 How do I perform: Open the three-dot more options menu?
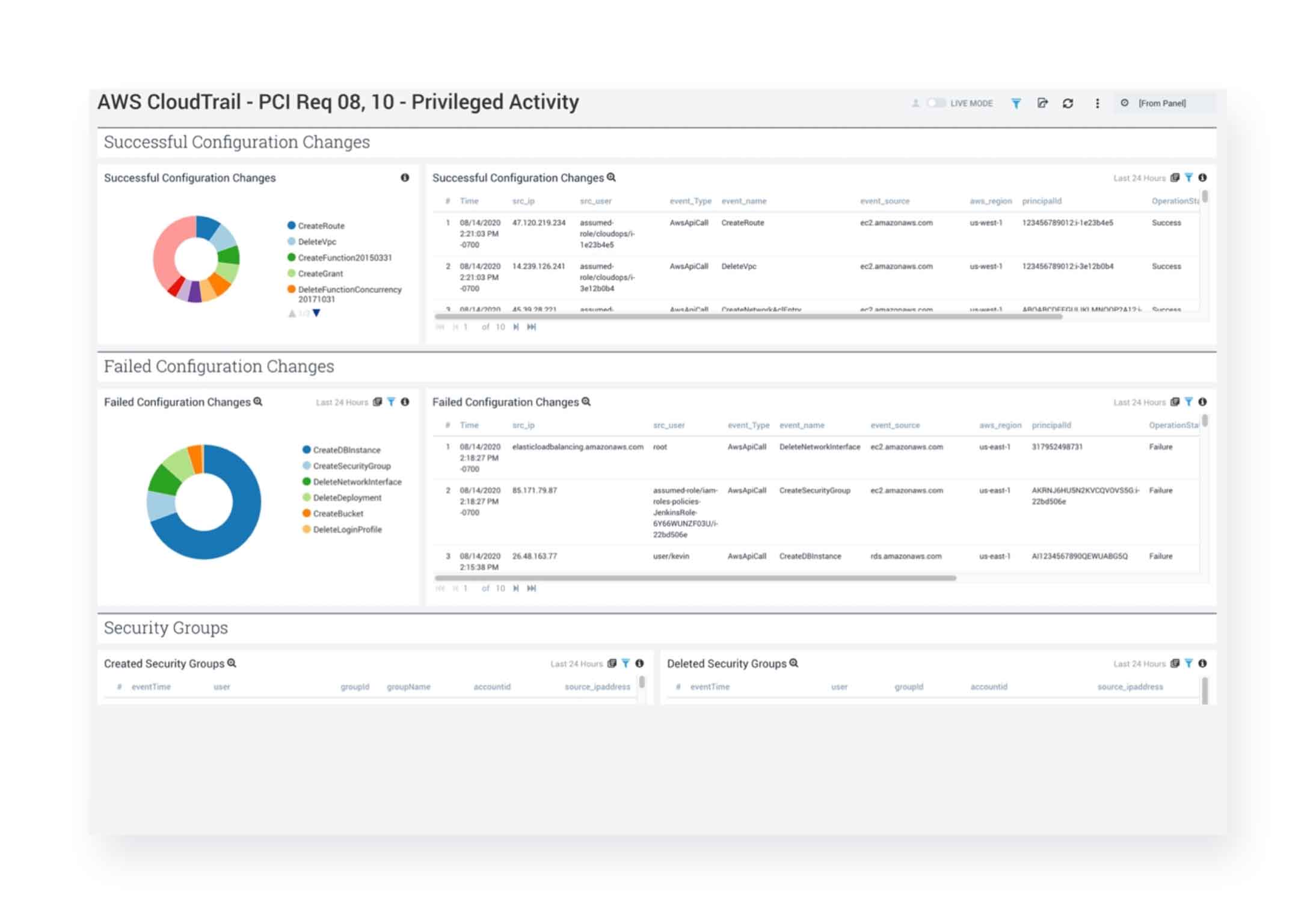pos(1098,103)
